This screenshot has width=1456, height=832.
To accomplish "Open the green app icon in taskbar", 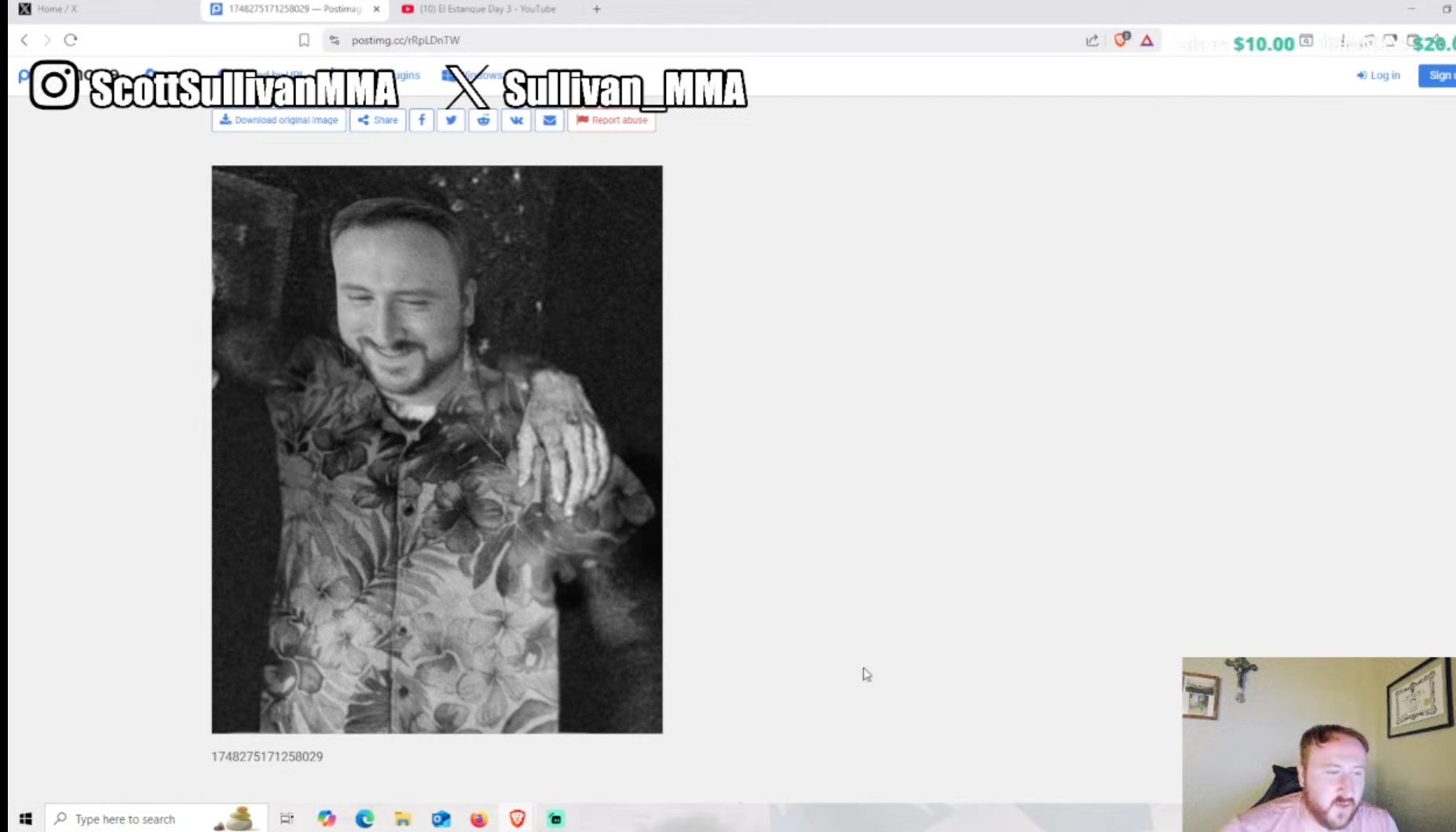I will (555, 819).
